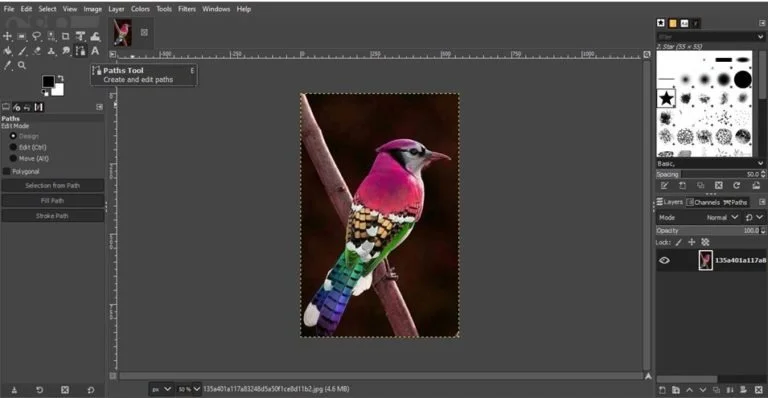Click the Fill Path button
Screen dimensions: 768x398
[x=52, y=201]
